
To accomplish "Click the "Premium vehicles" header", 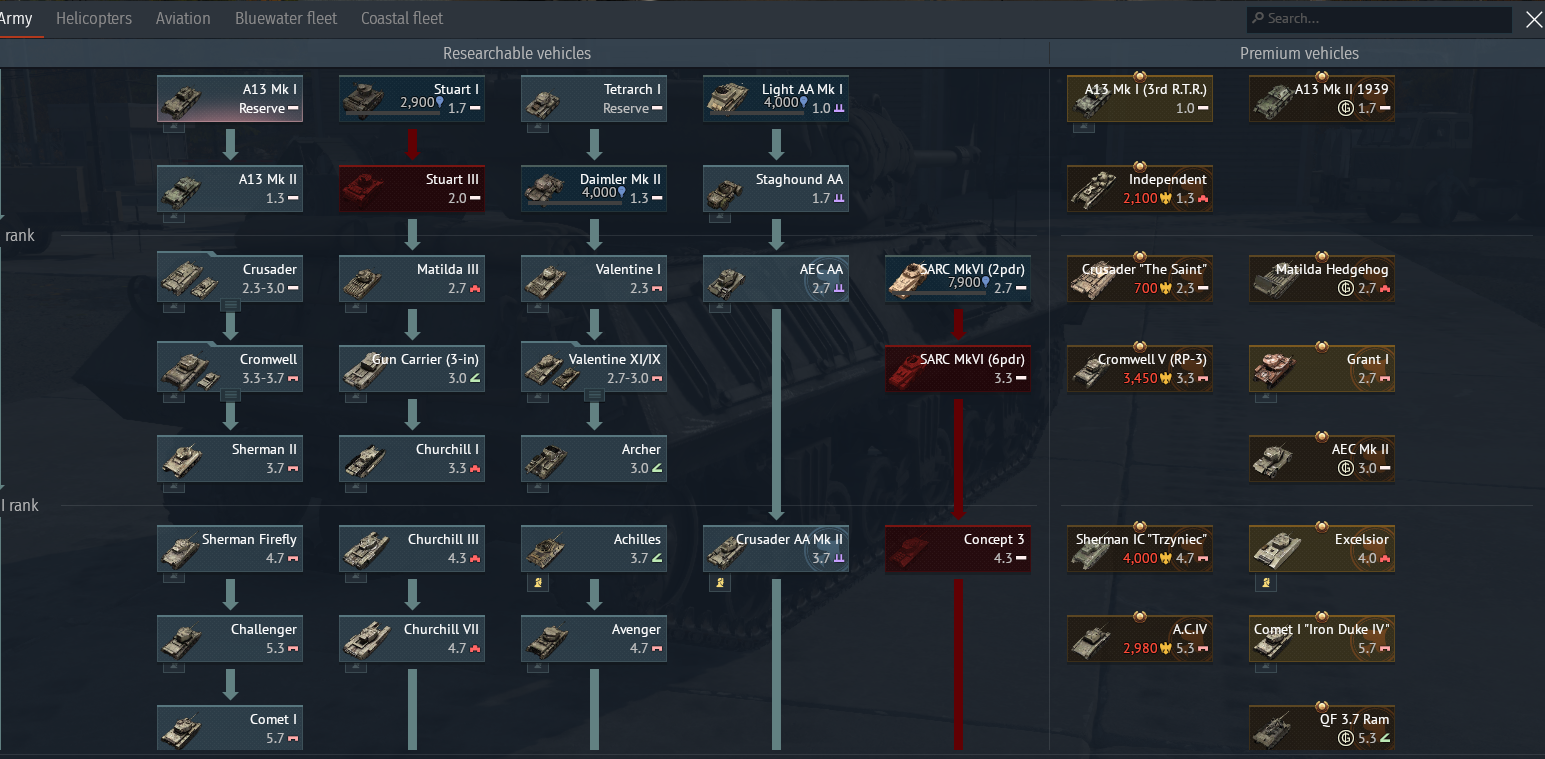I will point(1299,53).
